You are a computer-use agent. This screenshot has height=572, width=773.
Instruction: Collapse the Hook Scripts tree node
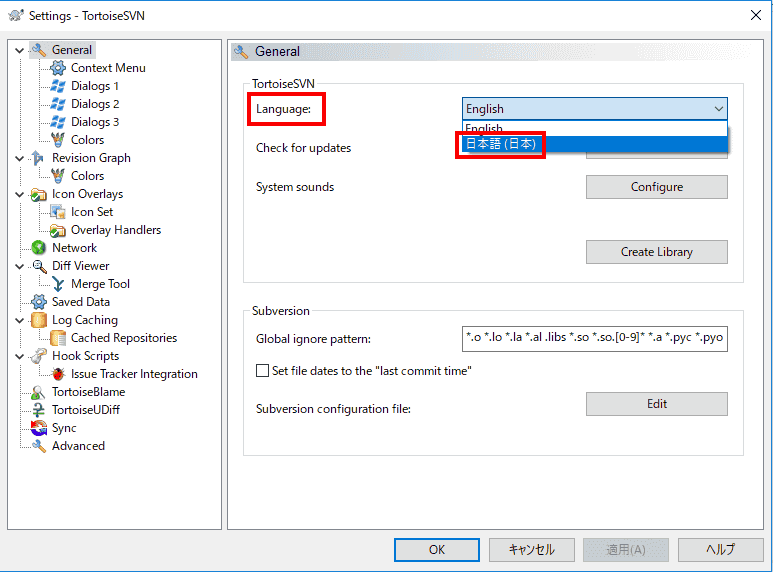[19, 357]
